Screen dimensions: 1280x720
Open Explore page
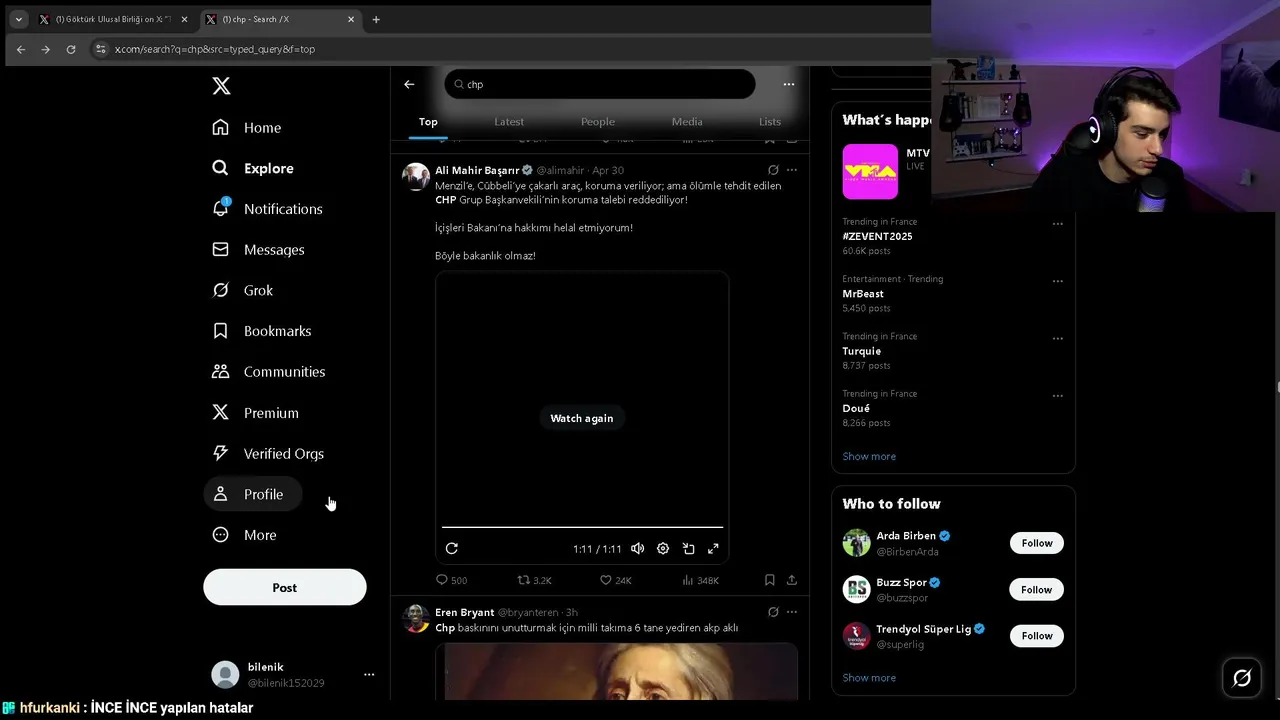(253, 168)
